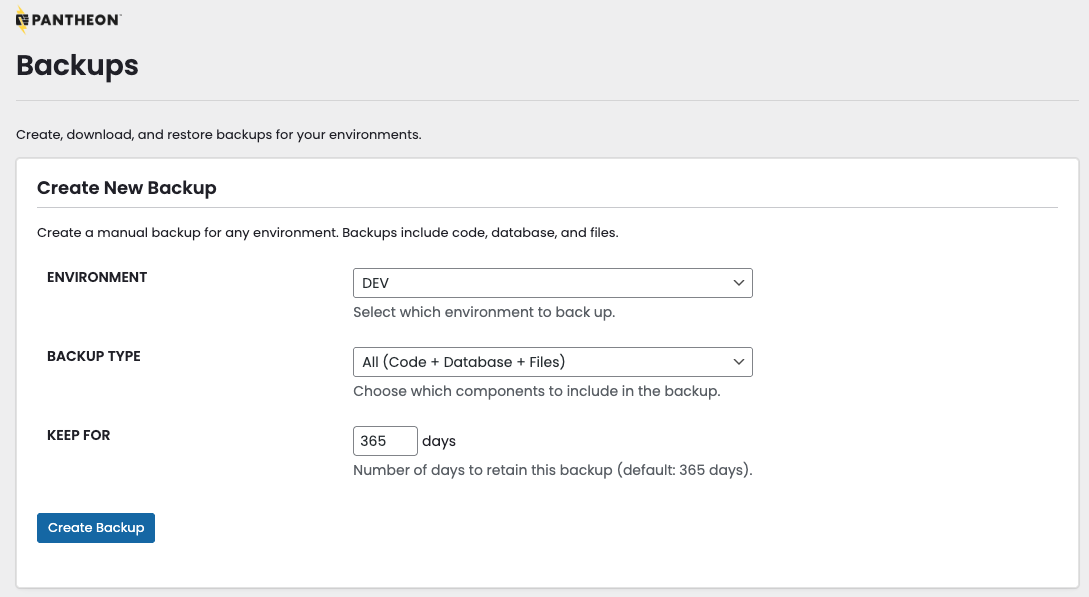Click the Pantheon logo
This screenshot has width=1089, height=597.
(x=67, y=18)
